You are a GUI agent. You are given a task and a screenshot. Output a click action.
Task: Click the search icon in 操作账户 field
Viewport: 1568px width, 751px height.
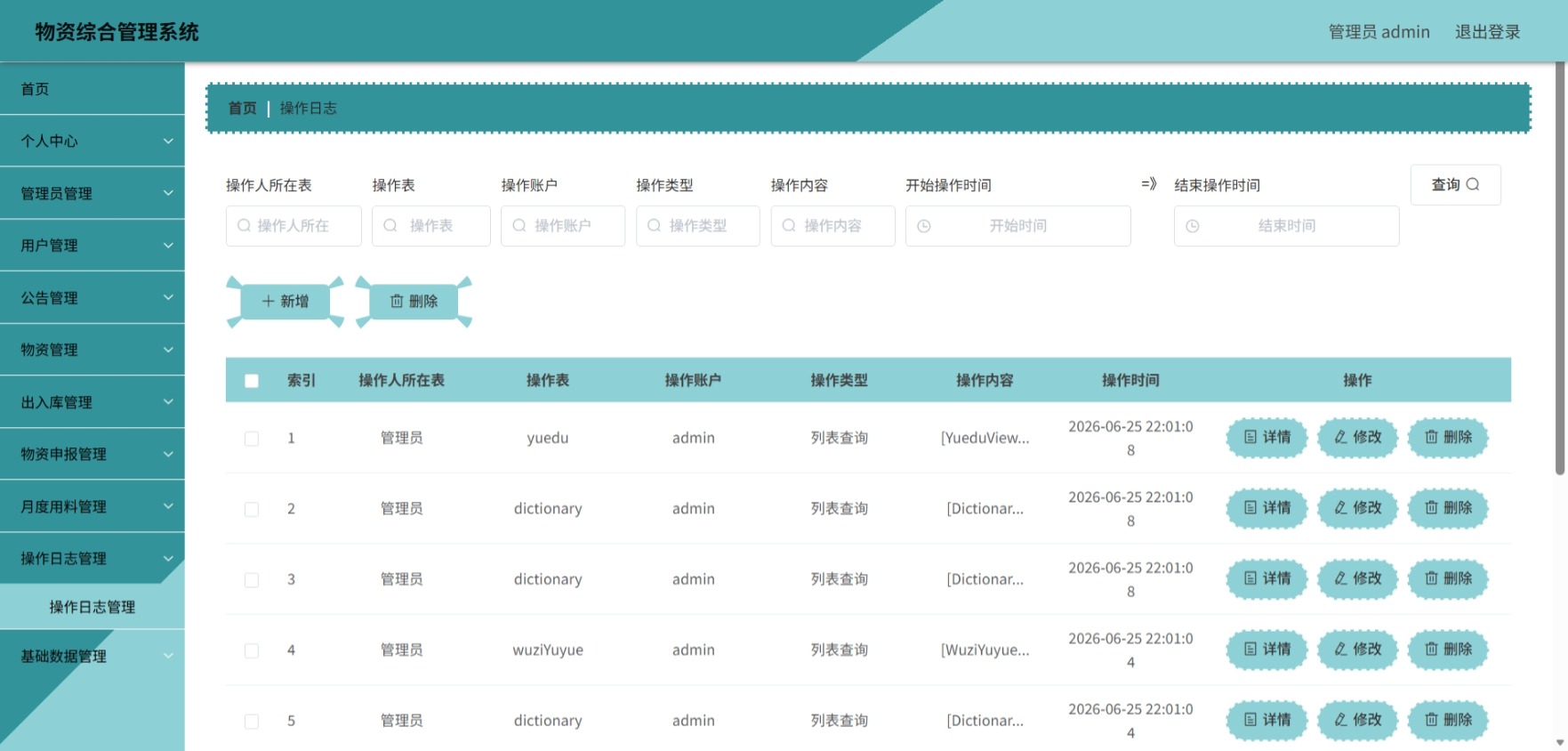(519, 226)
